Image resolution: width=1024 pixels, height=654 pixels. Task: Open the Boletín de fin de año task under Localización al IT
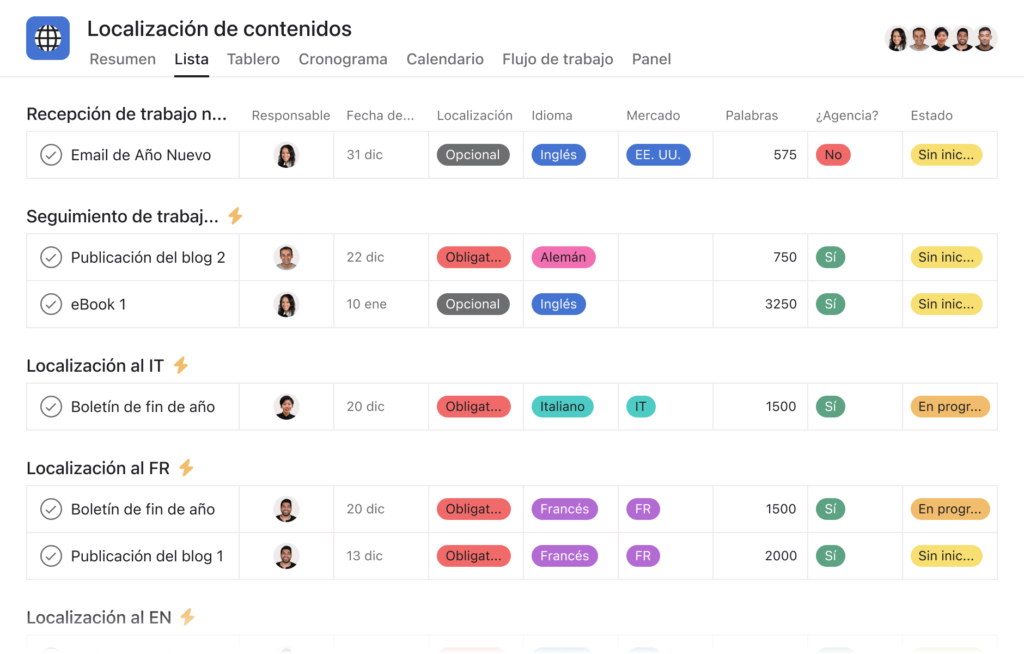(x=142, y=406)
